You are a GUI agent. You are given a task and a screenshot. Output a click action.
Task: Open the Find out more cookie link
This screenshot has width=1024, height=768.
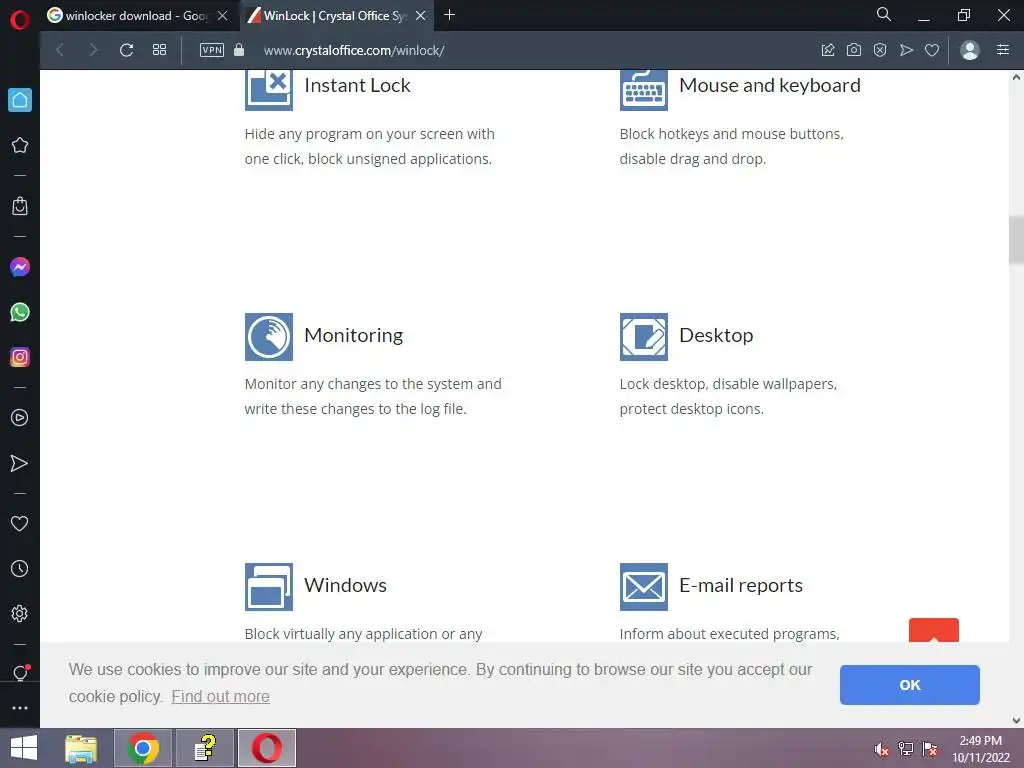click(x=220, y=697)
